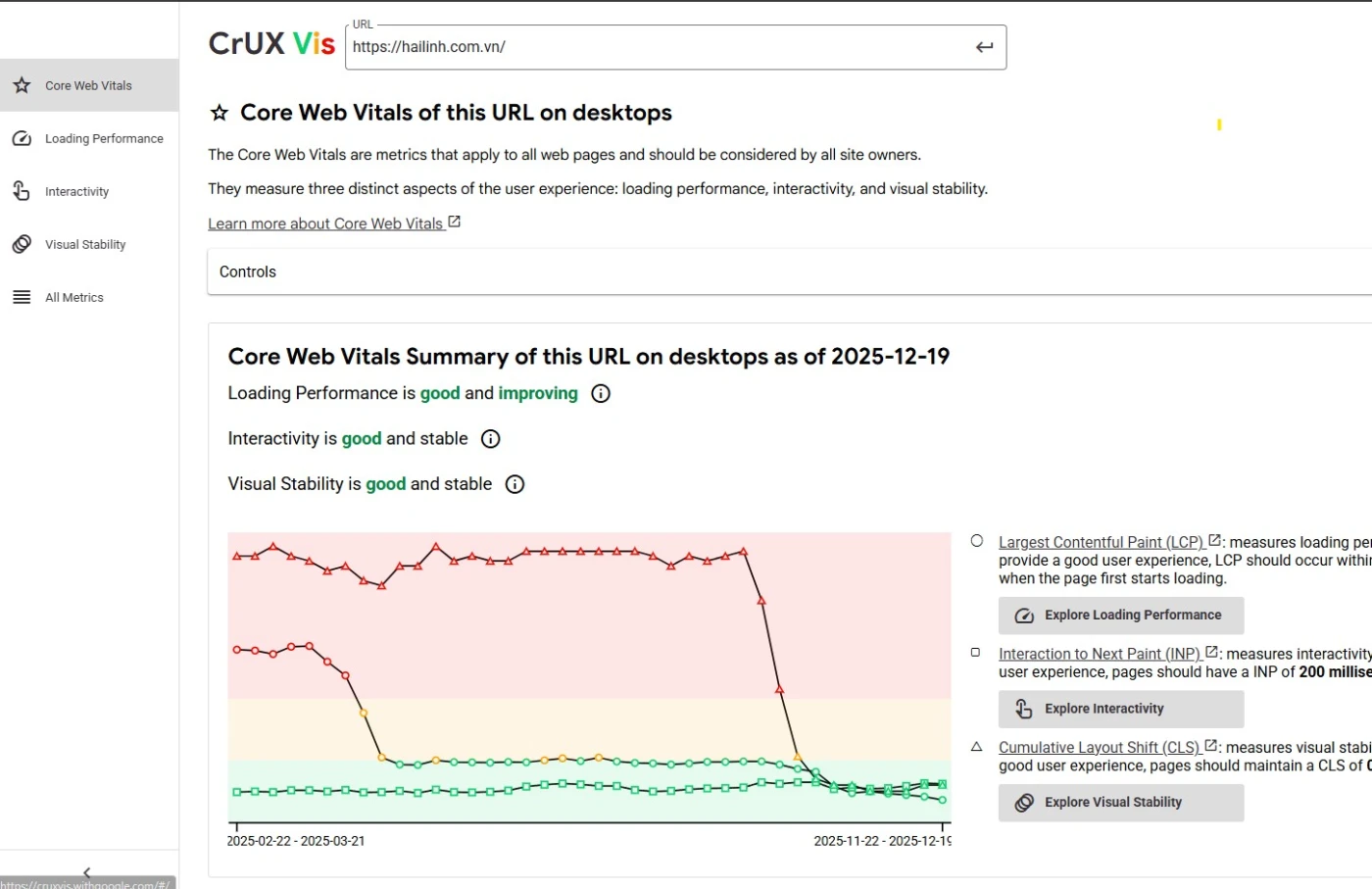Click the Interactivity touch icon in sidebar
The width and height of the screenshot is (1372, 889).
[x=22, y=191]
